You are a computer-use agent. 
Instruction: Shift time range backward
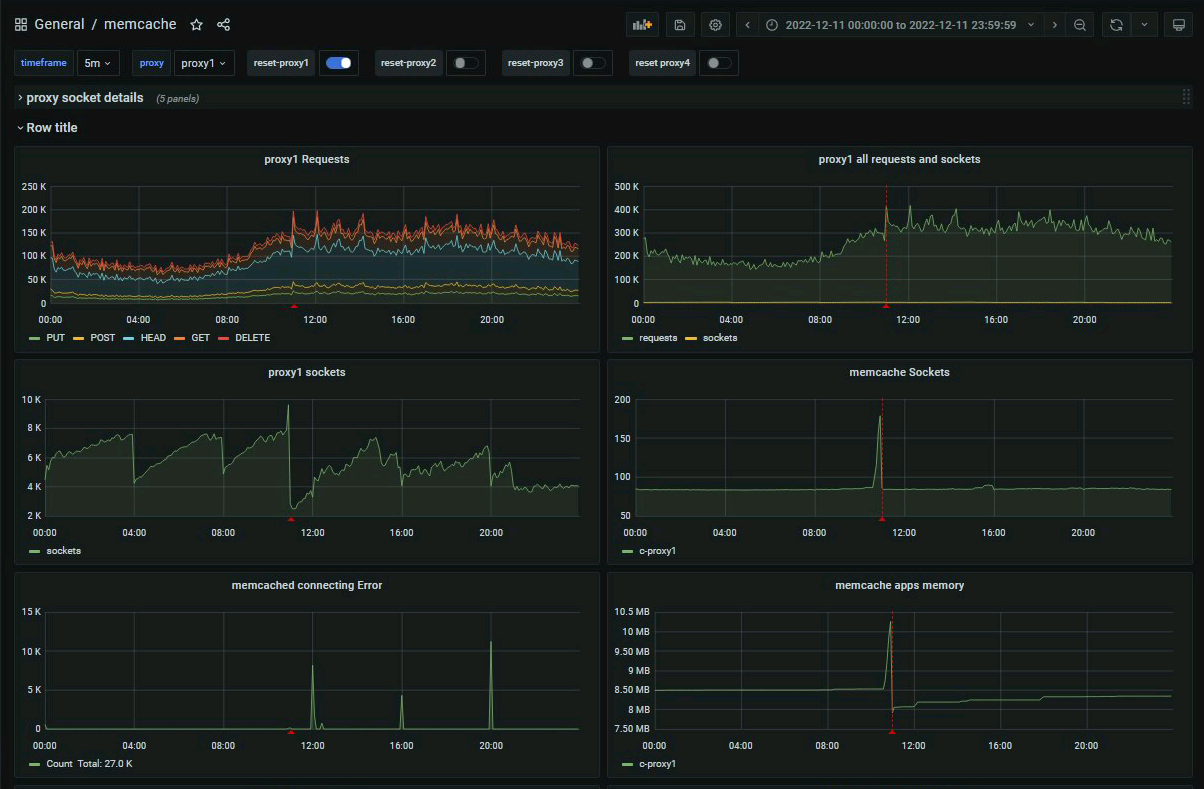(747, 25)
